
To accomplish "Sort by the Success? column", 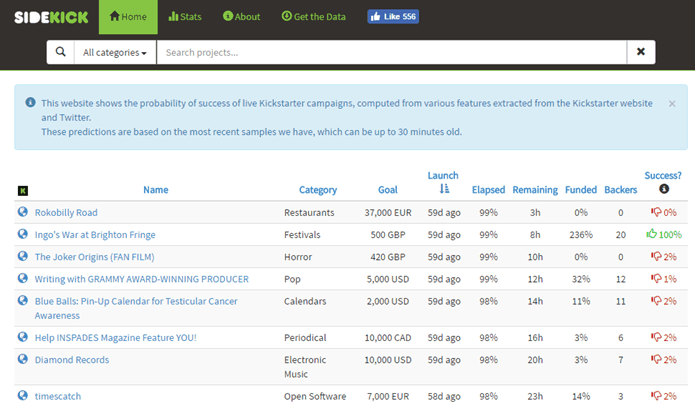I will pos(663,176).
